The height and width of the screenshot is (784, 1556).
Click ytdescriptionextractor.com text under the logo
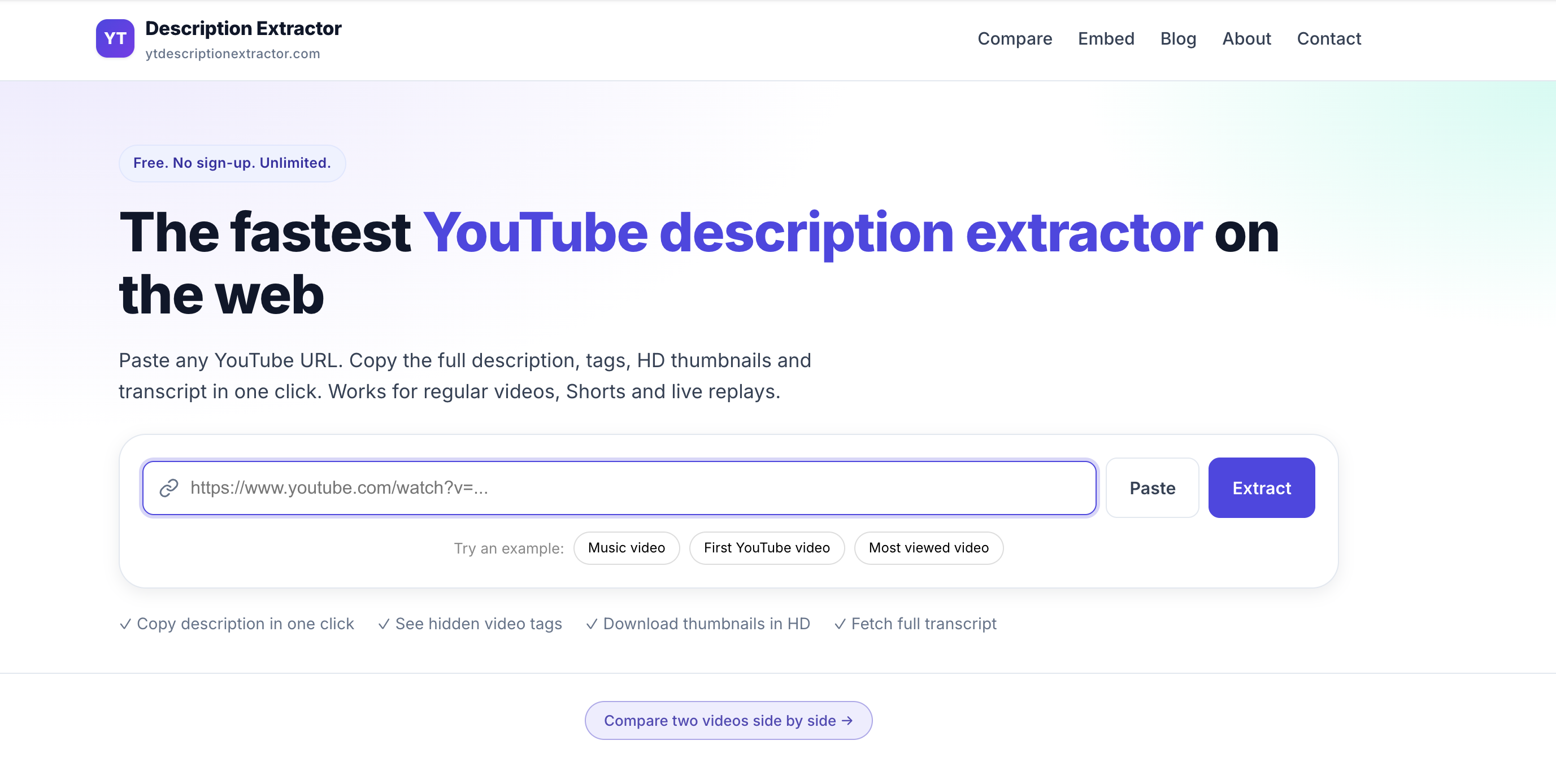click(x=233, y=54)
